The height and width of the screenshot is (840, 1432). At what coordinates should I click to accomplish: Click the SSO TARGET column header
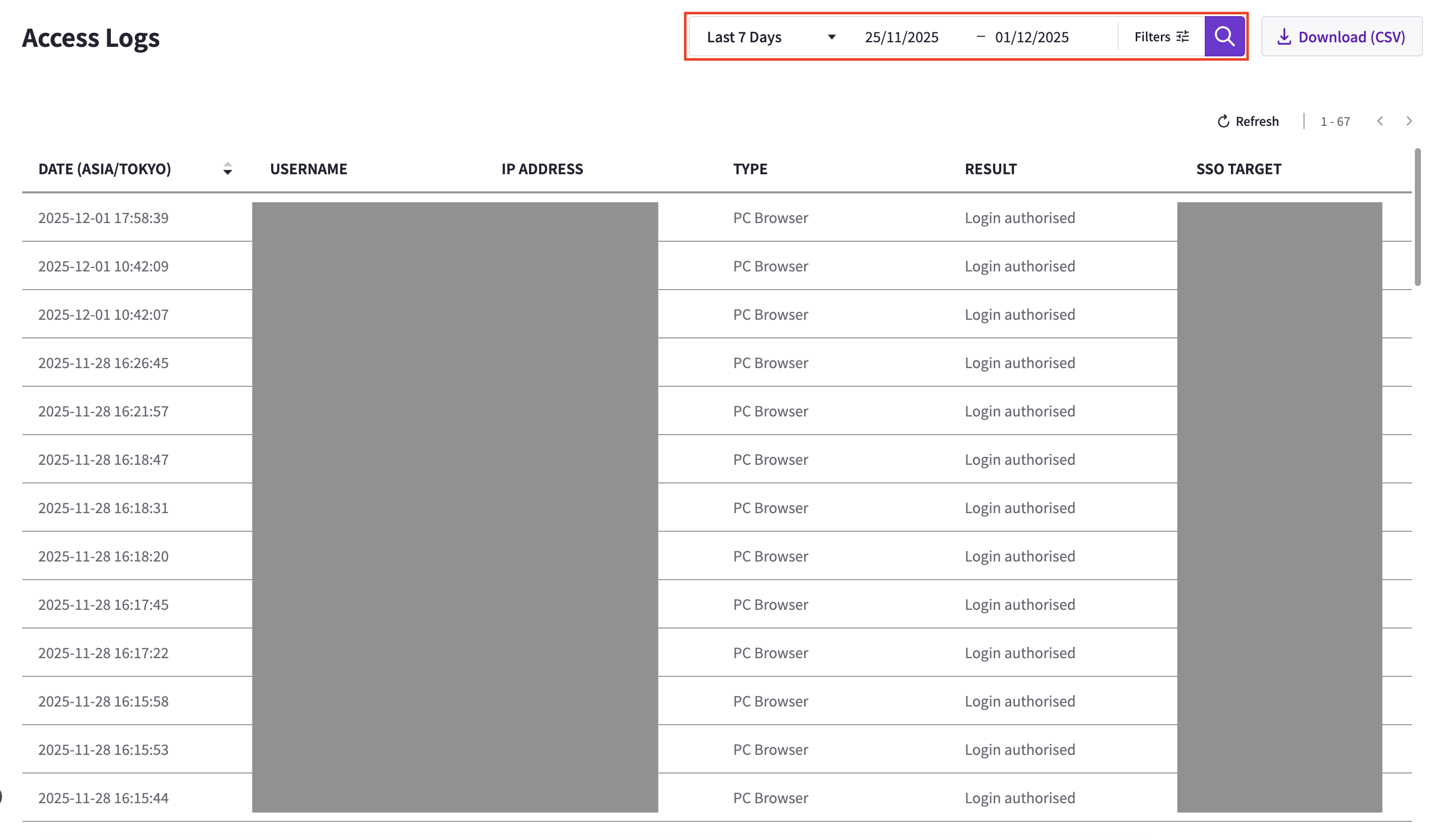tap(1238, 169)
